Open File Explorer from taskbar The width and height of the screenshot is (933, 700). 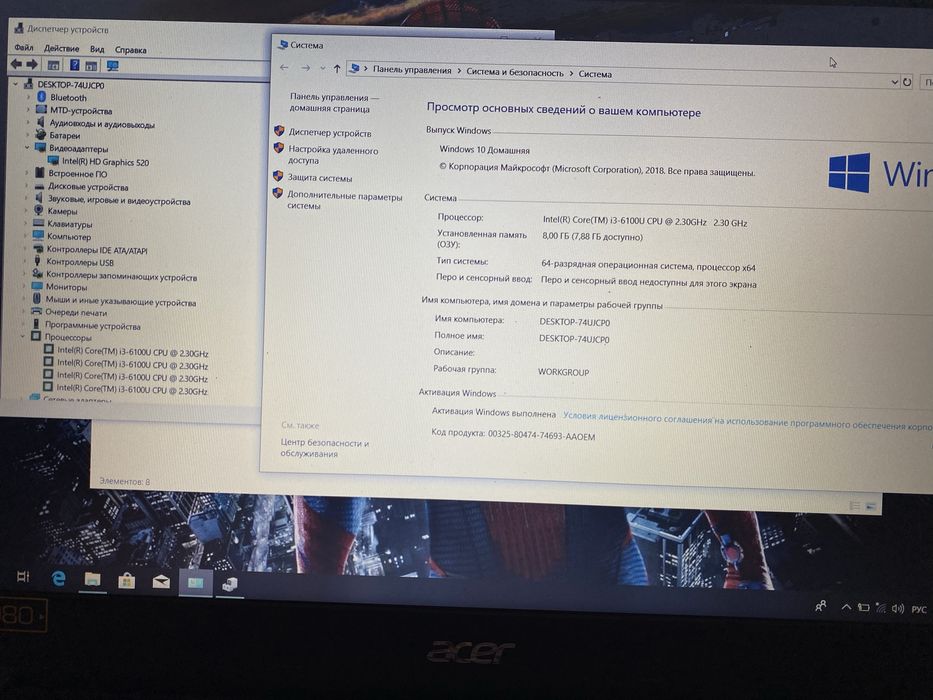click(92, 579)
